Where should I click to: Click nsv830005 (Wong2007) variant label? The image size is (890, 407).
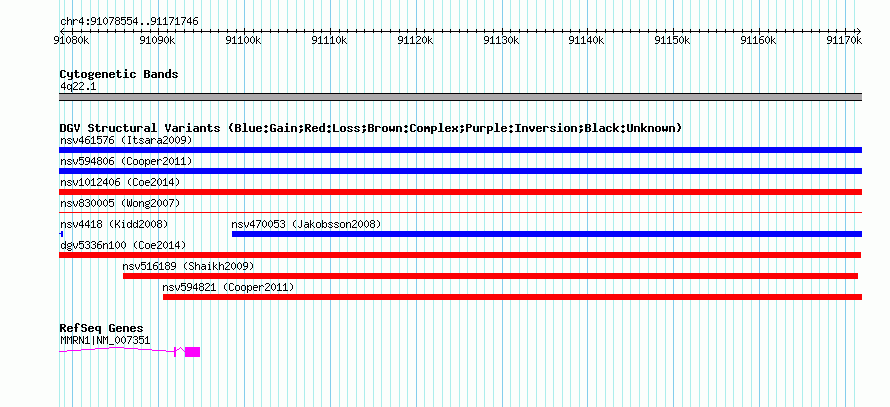click(120, 203)
